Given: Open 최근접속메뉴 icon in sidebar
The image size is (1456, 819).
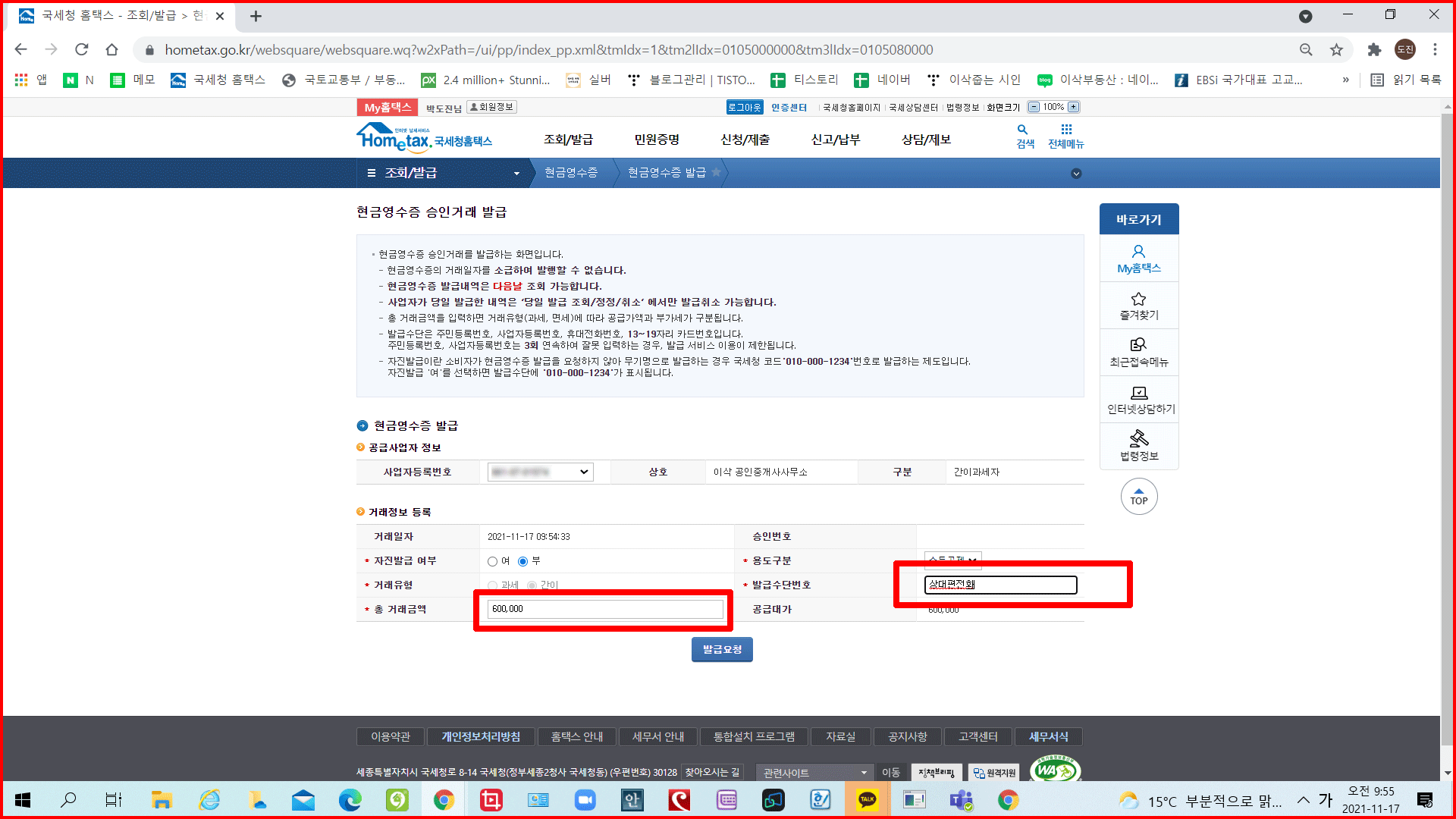Looking at the screenshot, I should coord(1138,346).
